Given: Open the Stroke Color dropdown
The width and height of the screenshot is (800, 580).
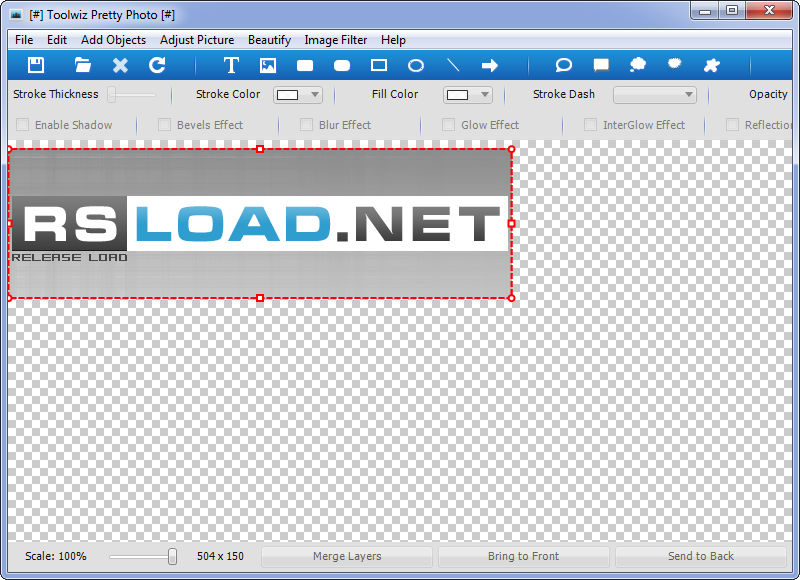Looking at the screenshot, I should (x=298, y=95).
